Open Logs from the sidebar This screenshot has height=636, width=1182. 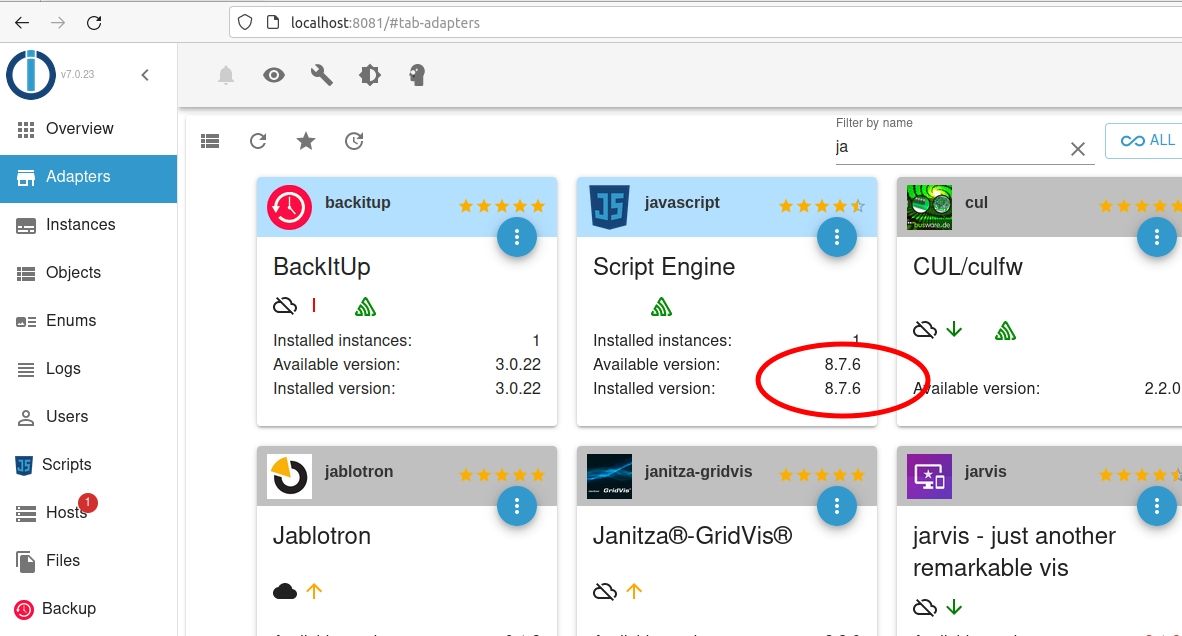(88, 368)
